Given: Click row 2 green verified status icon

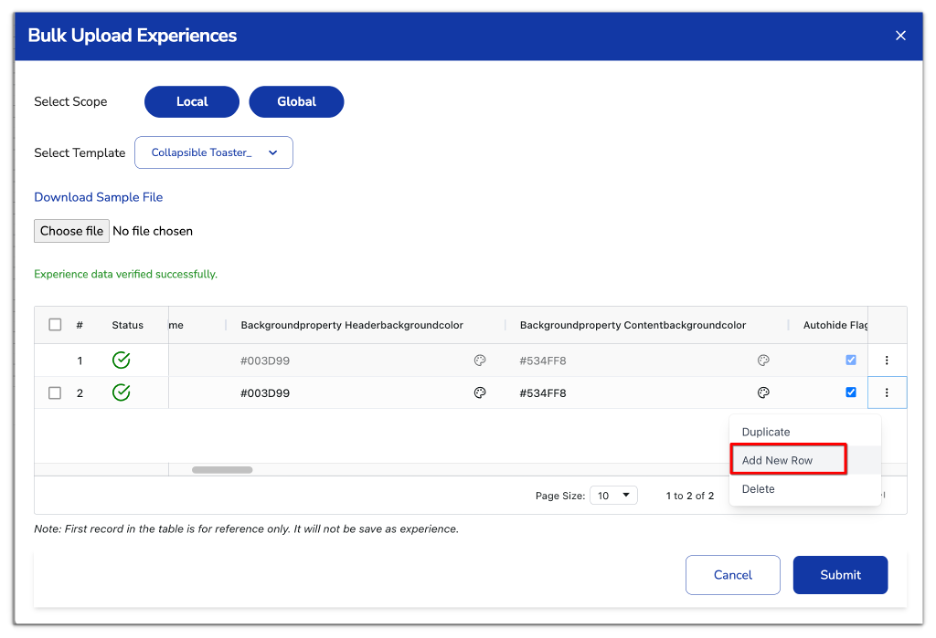Looking at the screenshot, I should 121,392.
